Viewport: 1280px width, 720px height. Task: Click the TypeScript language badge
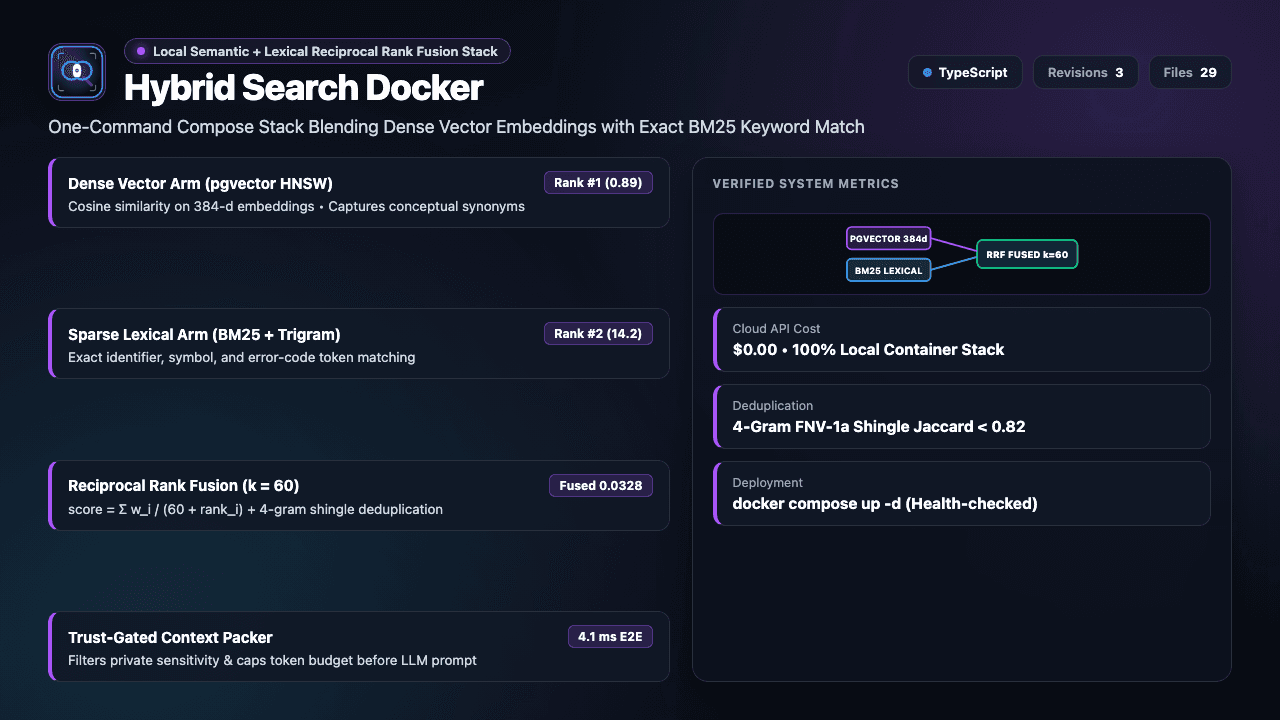click(965, 73)
